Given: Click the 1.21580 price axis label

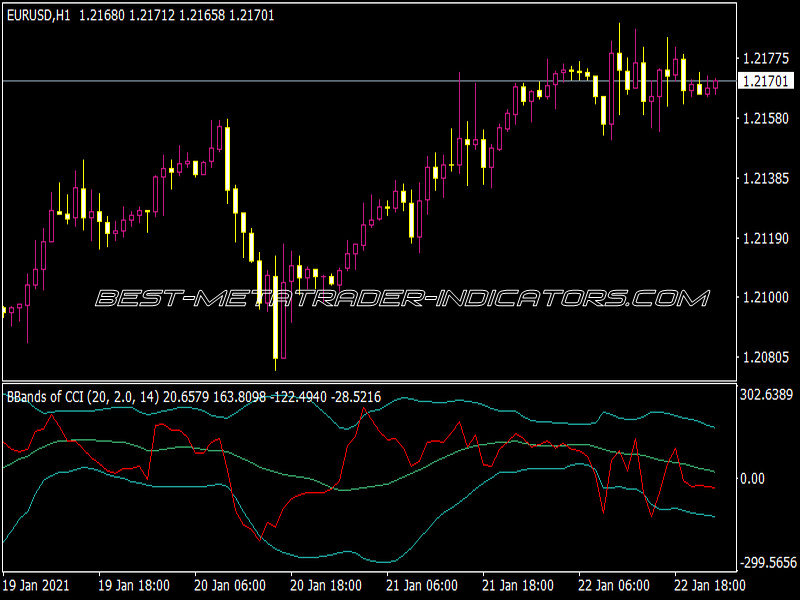Looking at the screenshot, I should [766, 118].
